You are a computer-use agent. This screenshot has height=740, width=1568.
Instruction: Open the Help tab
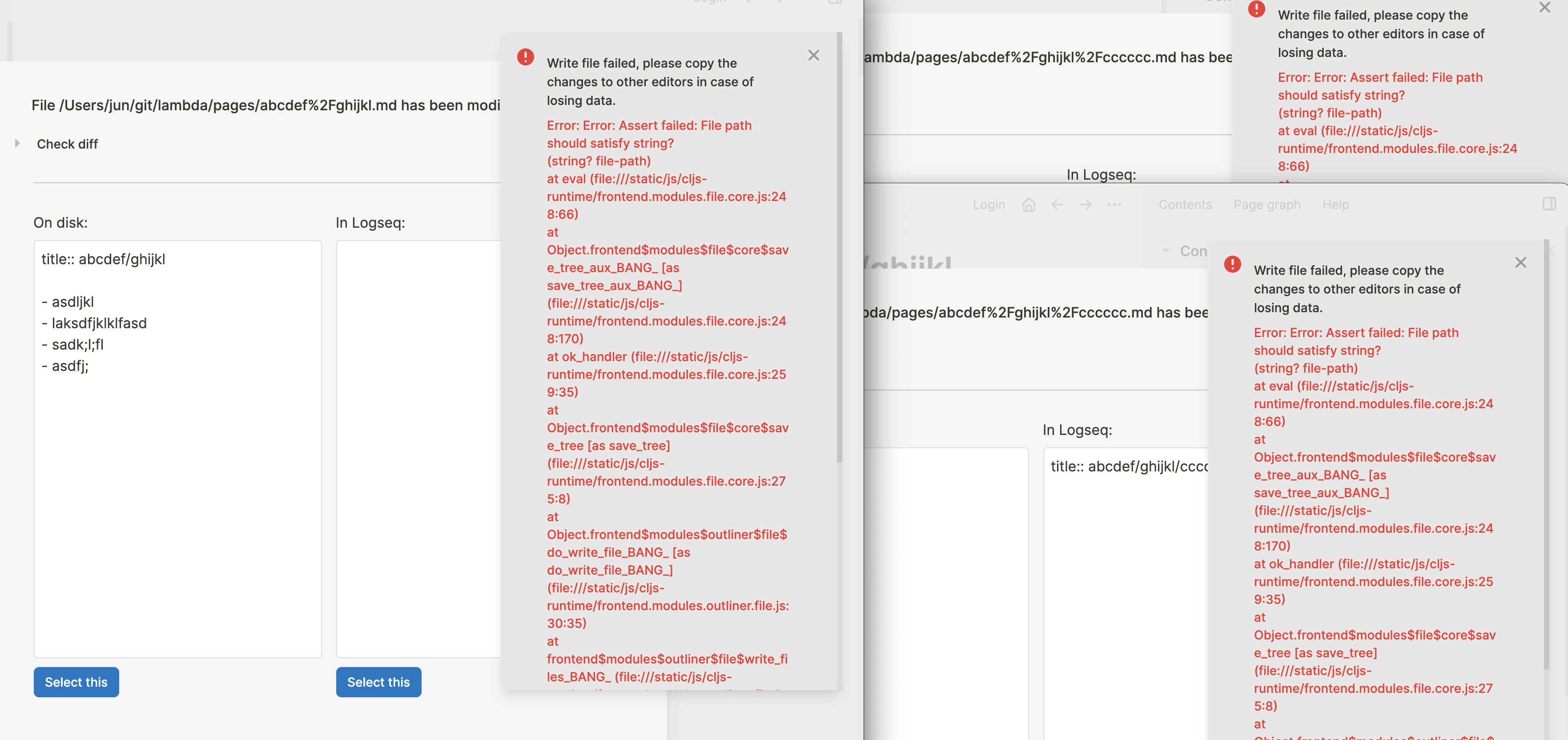coord(1335,205)
